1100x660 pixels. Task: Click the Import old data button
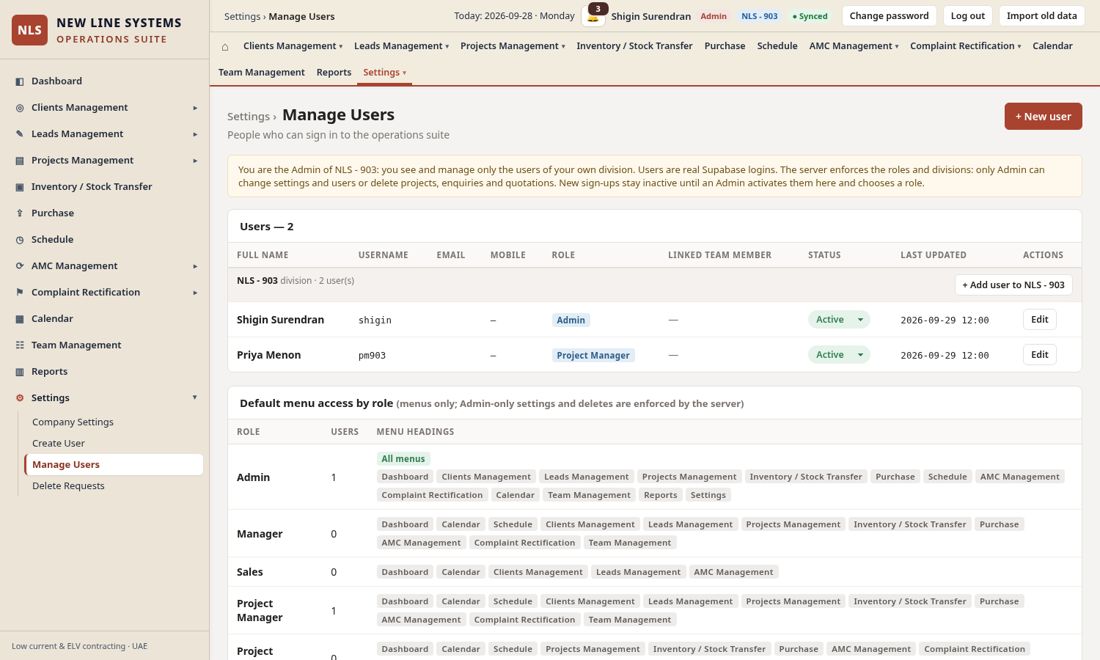pos(1042,15)
